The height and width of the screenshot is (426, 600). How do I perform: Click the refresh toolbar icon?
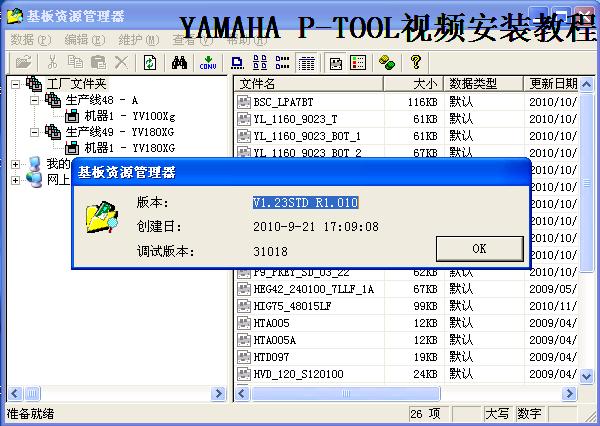tap(150, 62)
